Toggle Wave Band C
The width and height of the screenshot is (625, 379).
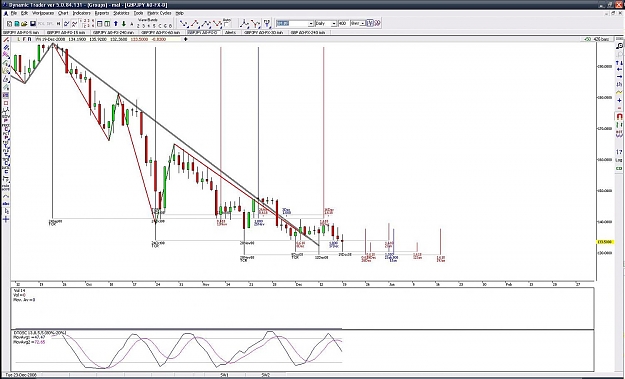point(159,26)
